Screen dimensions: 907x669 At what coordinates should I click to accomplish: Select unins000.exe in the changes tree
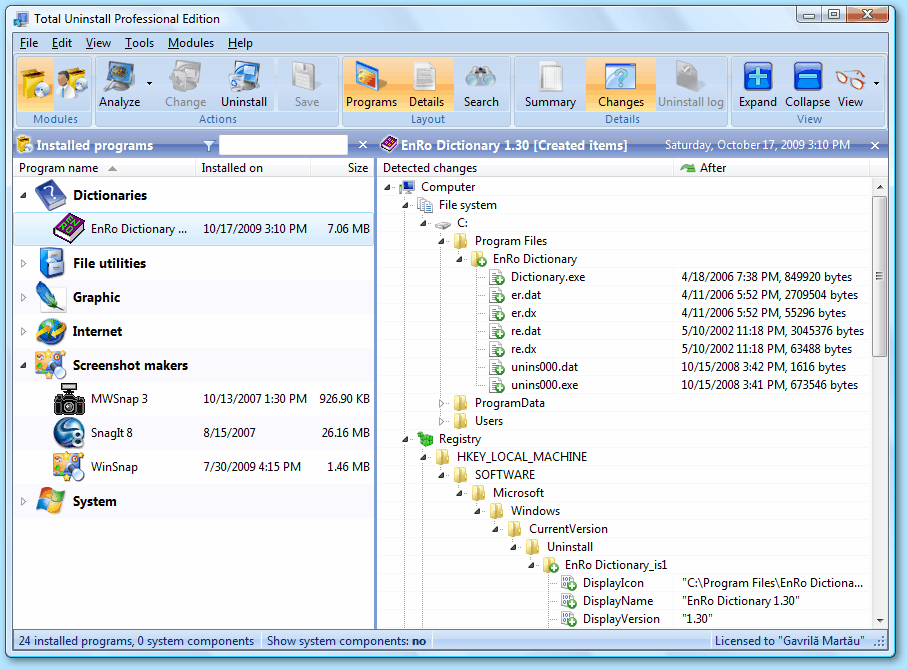point(544,385)
